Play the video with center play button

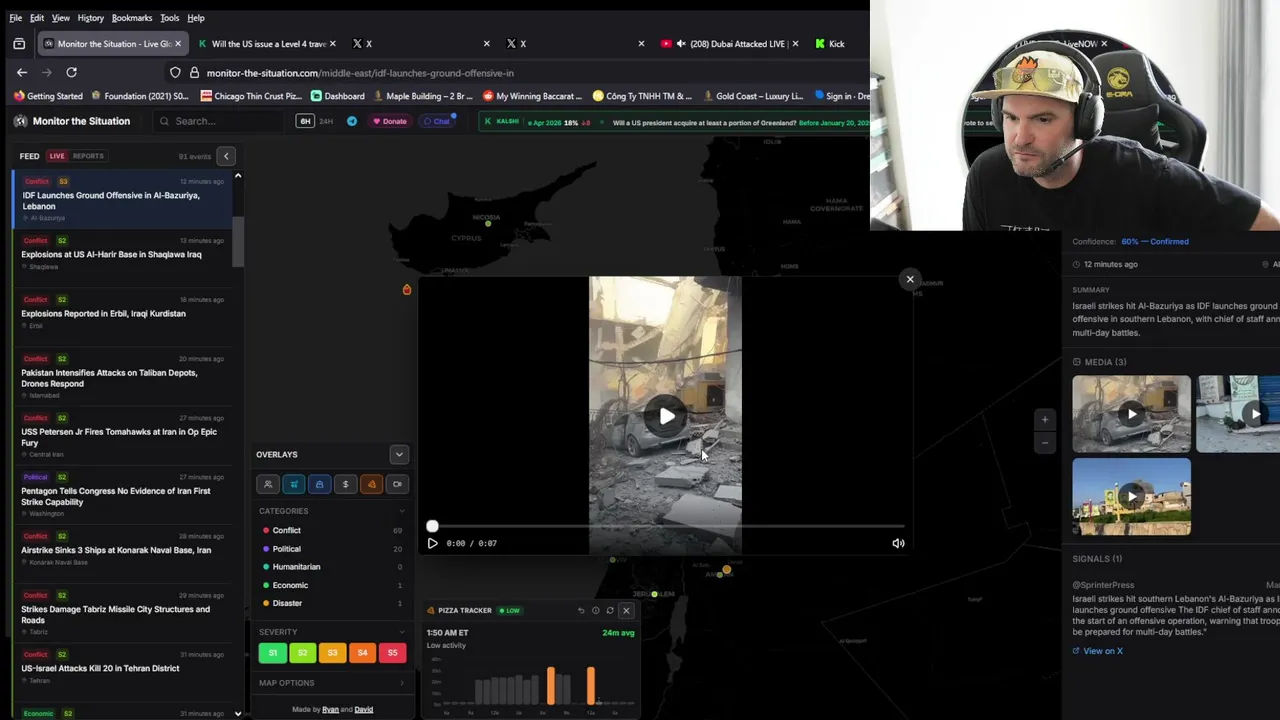pyautogui.click(x=666, y=416)
